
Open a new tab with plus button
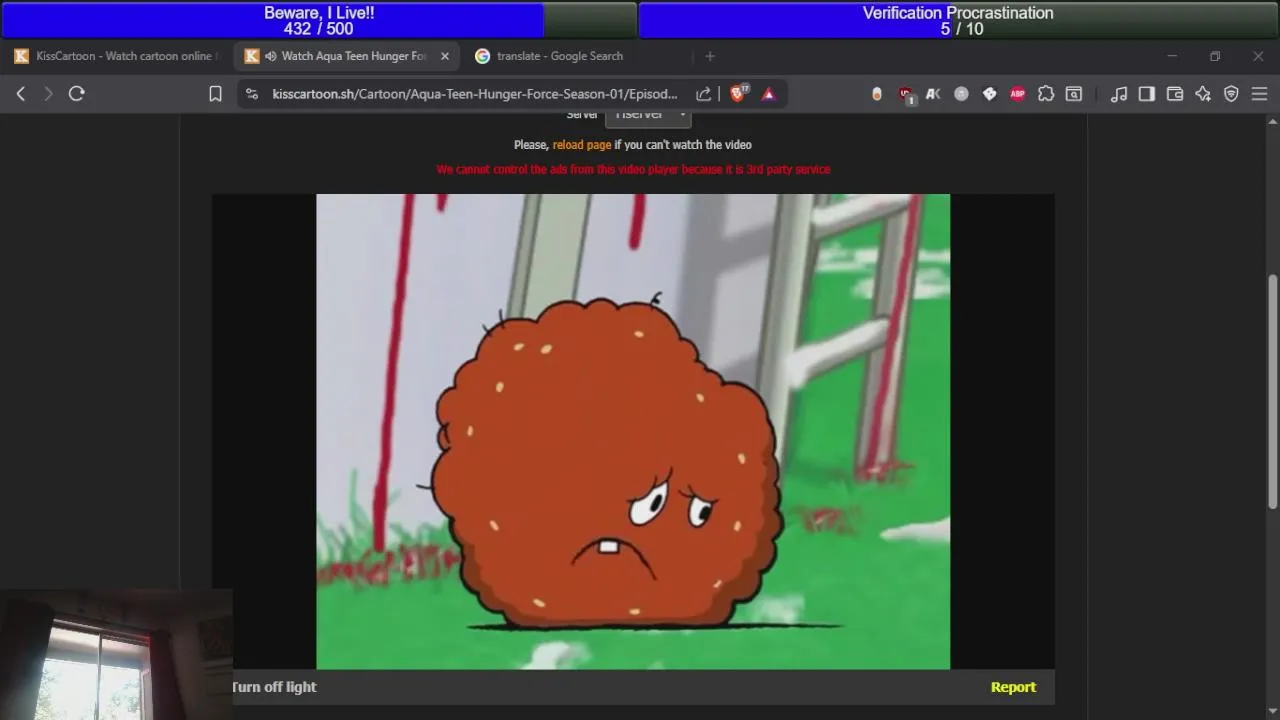pyautogui.click(x=710, y=56)
